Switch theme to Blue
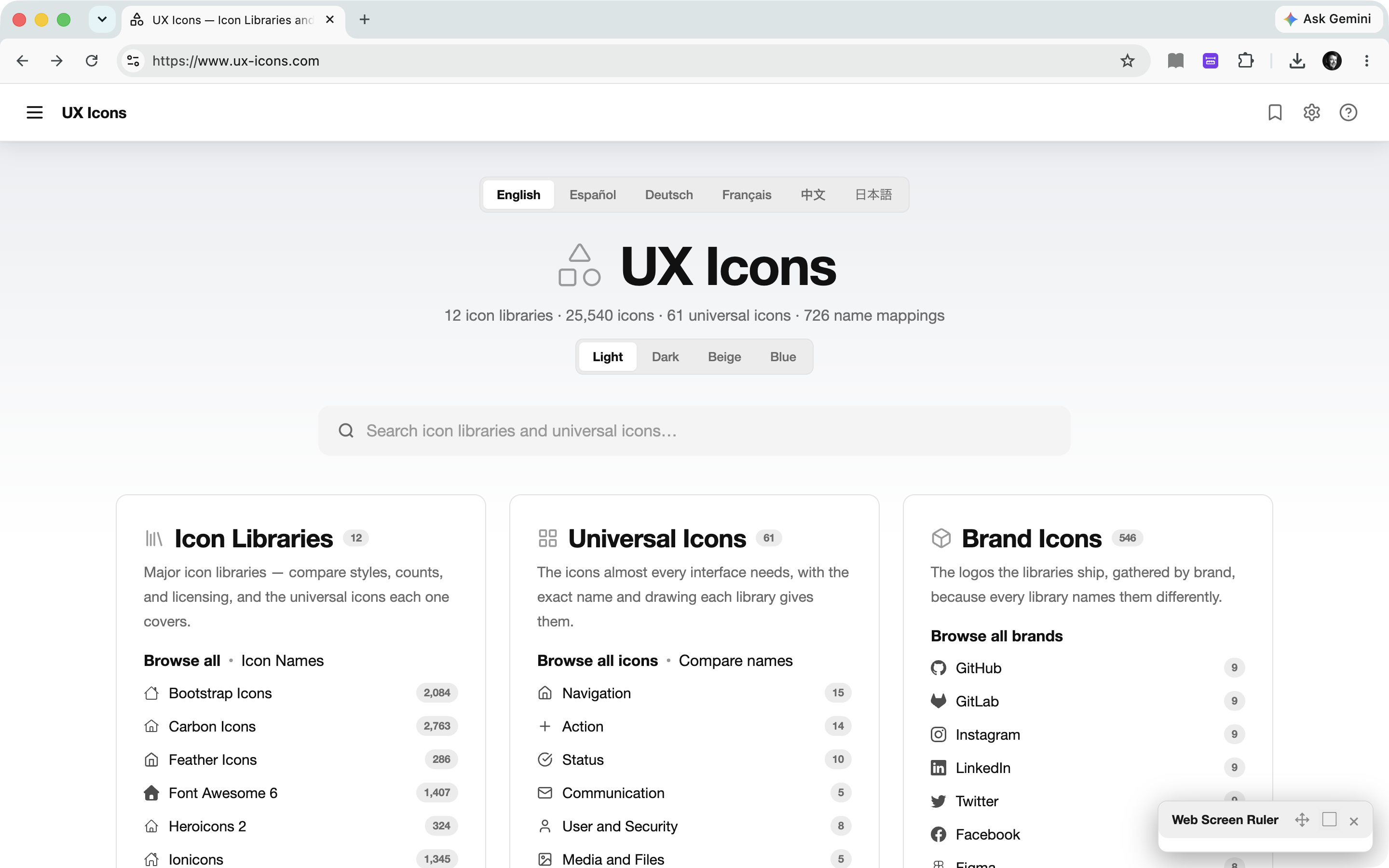 pos(783,357)
